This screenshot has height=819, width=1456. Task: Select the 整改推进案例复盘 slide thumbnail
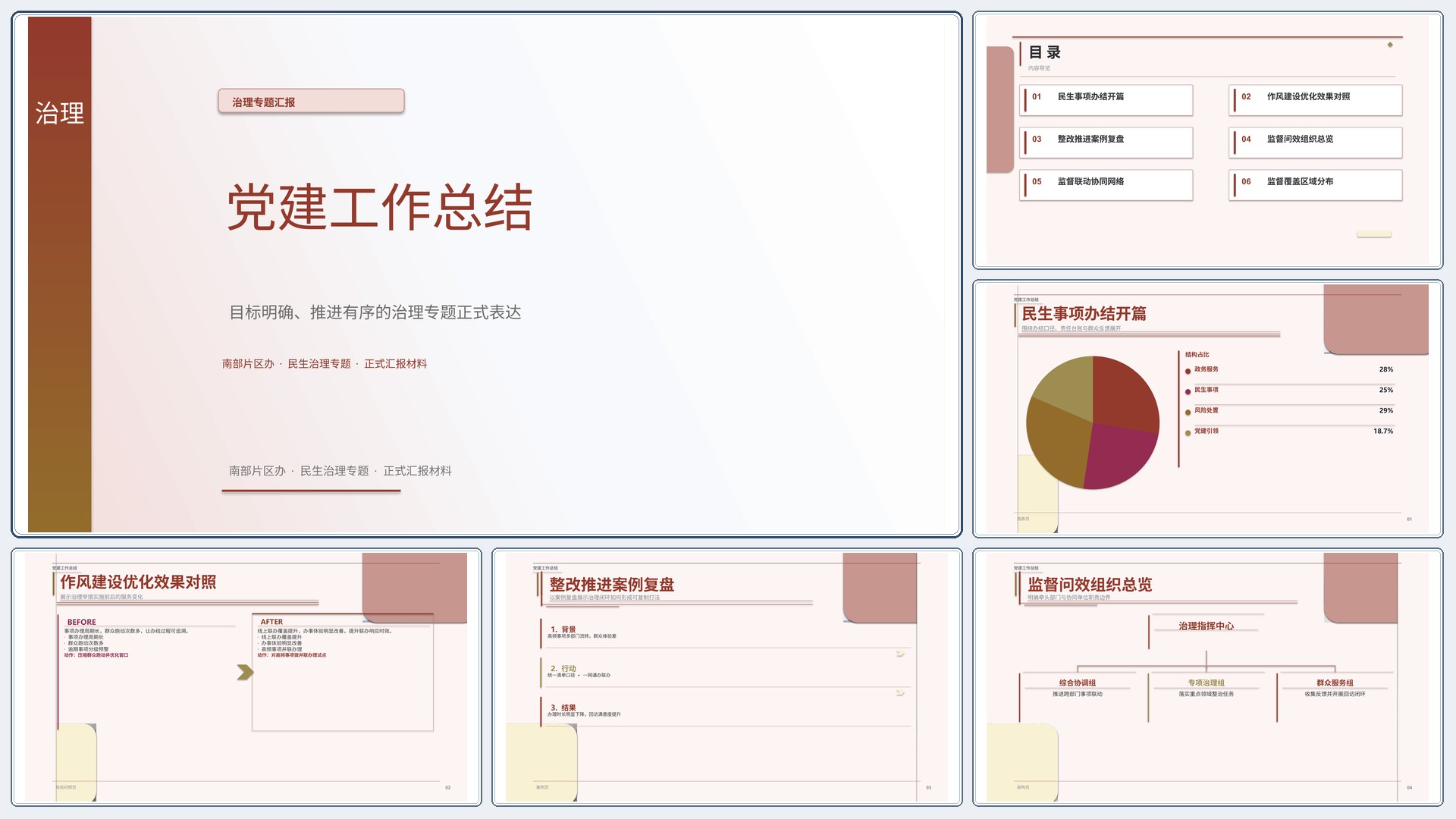727,678
